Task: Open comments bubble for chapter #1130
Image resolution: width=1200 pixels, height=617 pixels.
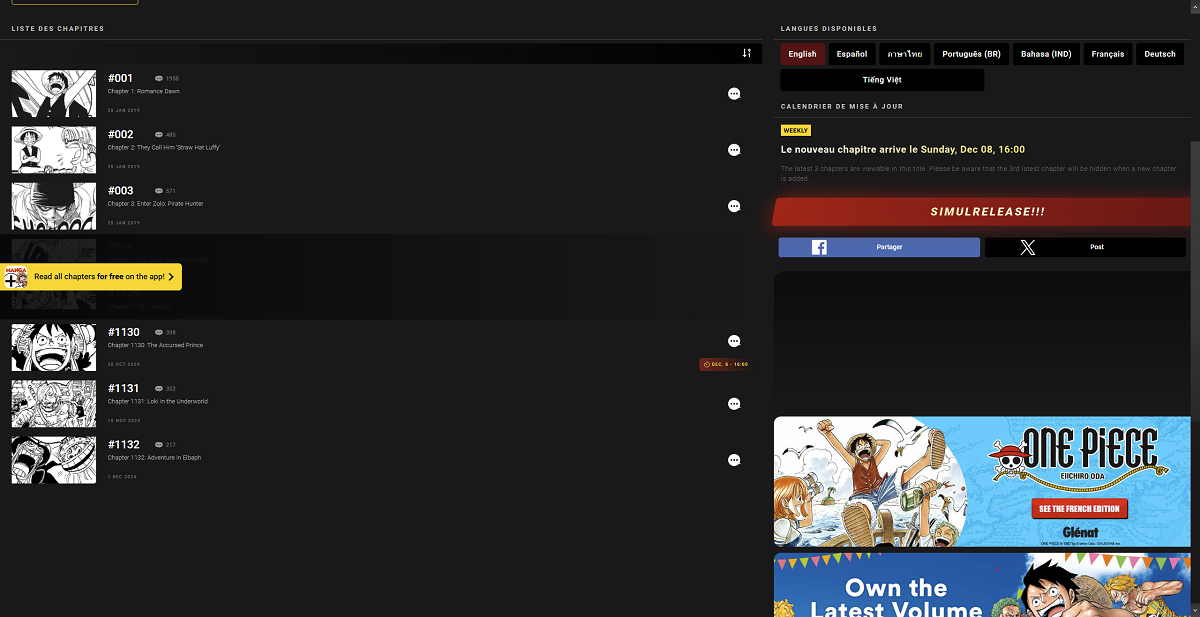Action: pos(734,341)
